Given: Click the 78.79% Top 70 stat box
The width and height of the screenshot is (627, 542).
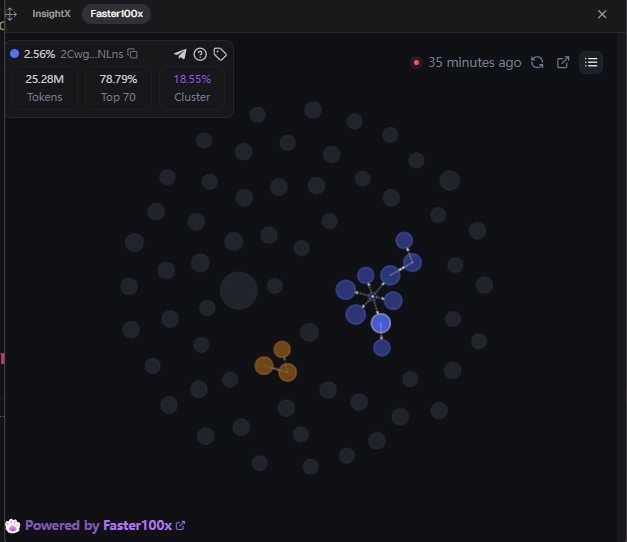Looking at the screenshot, I should [118, 88].
